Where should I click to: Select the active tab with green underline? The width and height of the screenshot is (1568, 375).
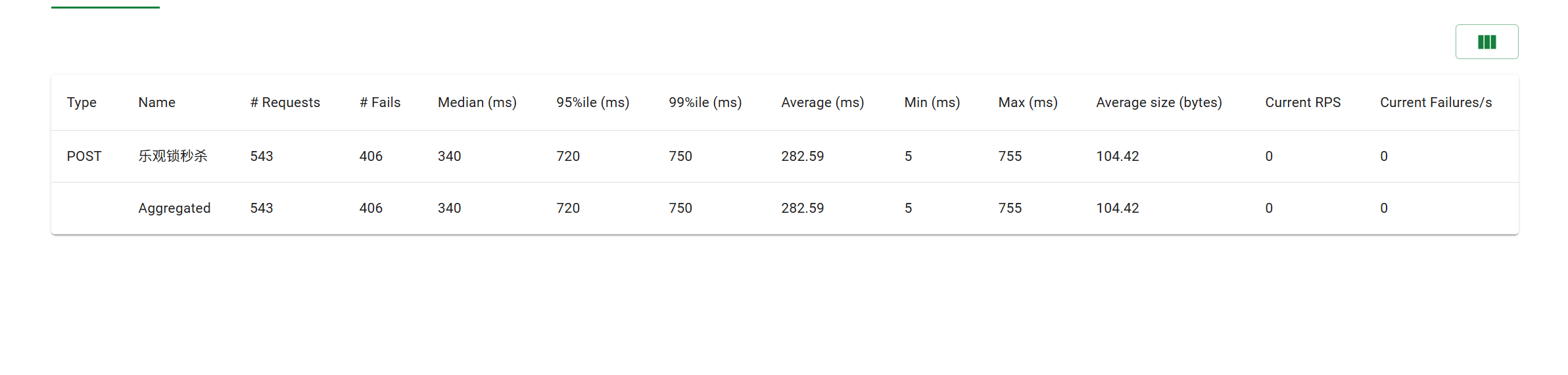point(105,4)
